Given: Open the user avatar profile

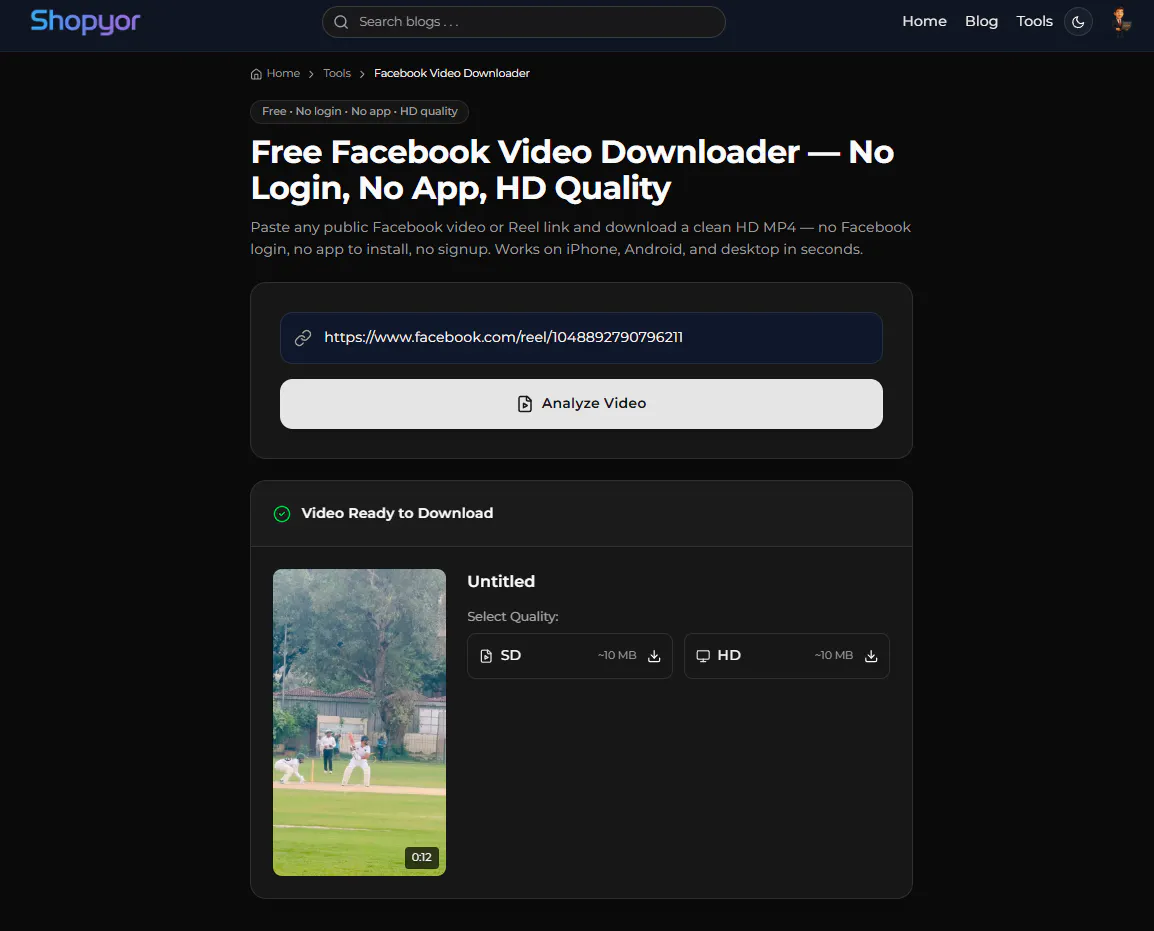Looking at the screenshot, I should (x=1121, y=21).
